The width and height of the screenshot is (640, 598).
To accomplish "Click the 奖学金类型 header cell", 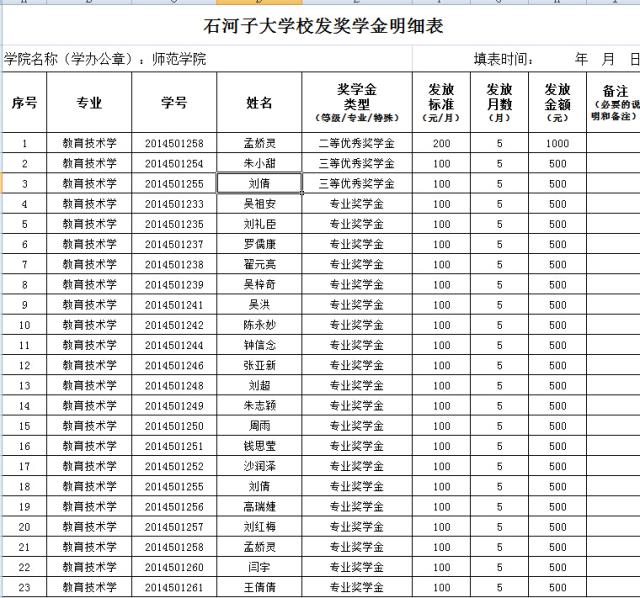I will point(357,102).
